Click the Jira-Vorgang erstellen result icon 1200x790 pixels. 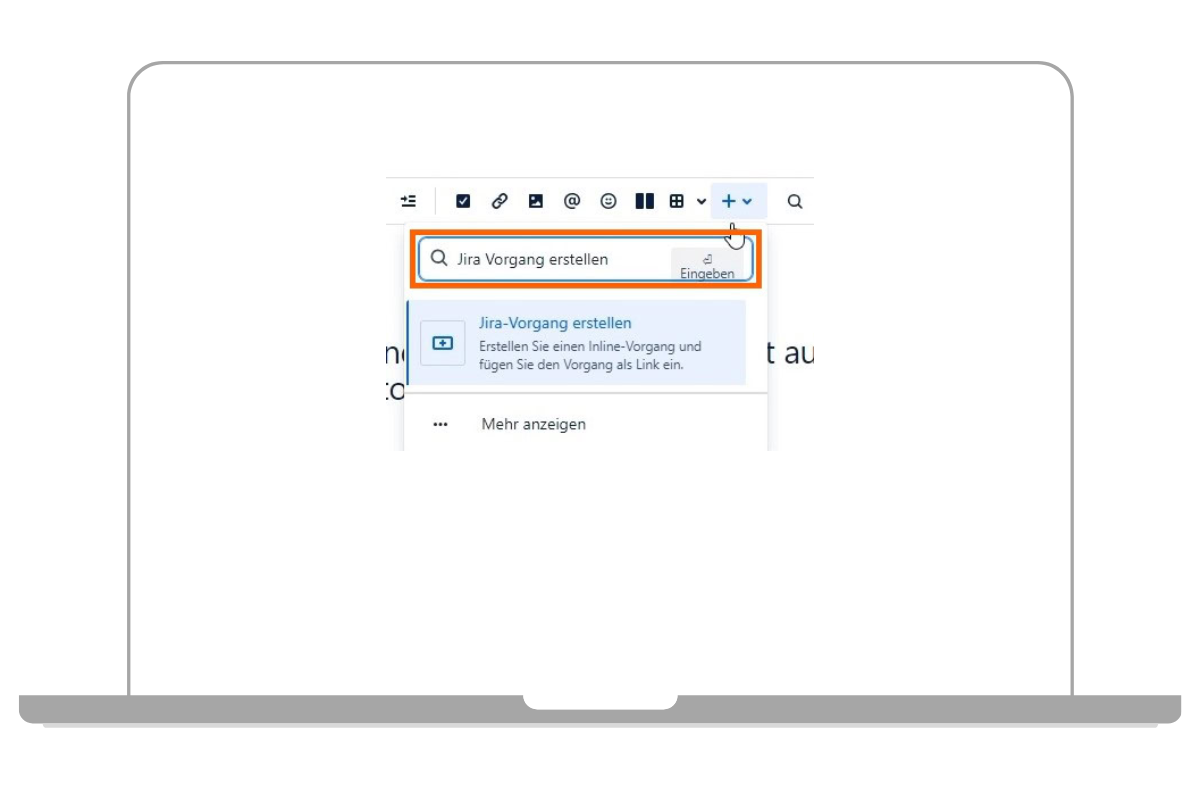pyautogui.click(x=443, y=342)
